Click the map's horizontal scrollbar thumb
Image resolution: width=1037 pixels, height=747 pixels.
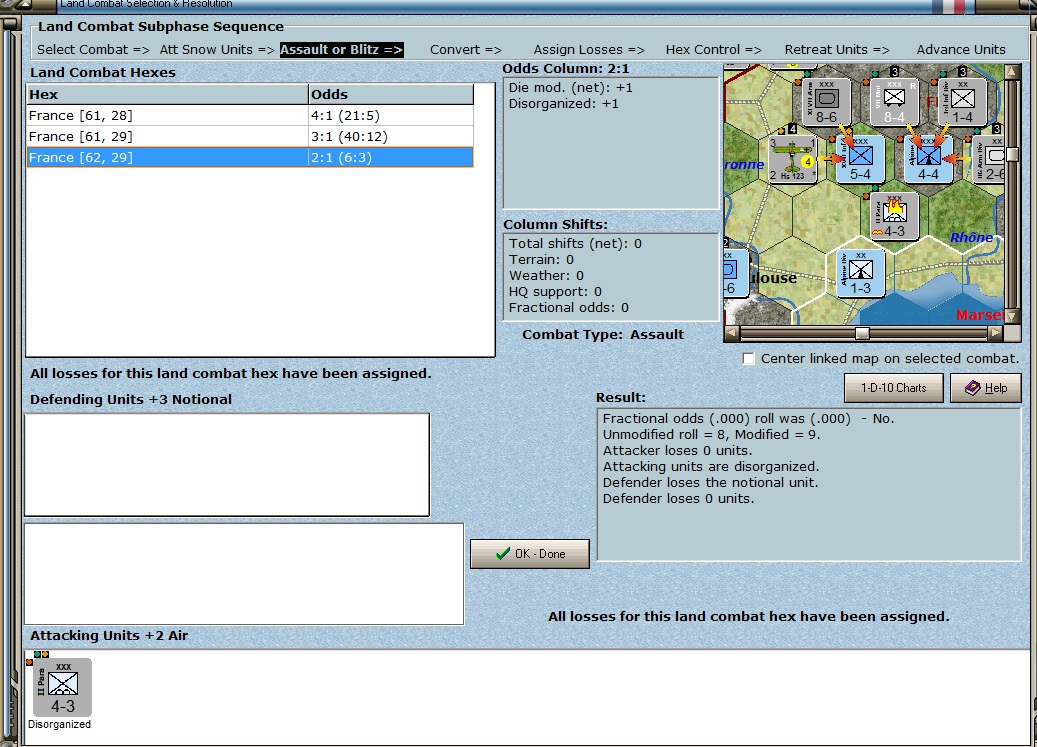coord(862,333)
